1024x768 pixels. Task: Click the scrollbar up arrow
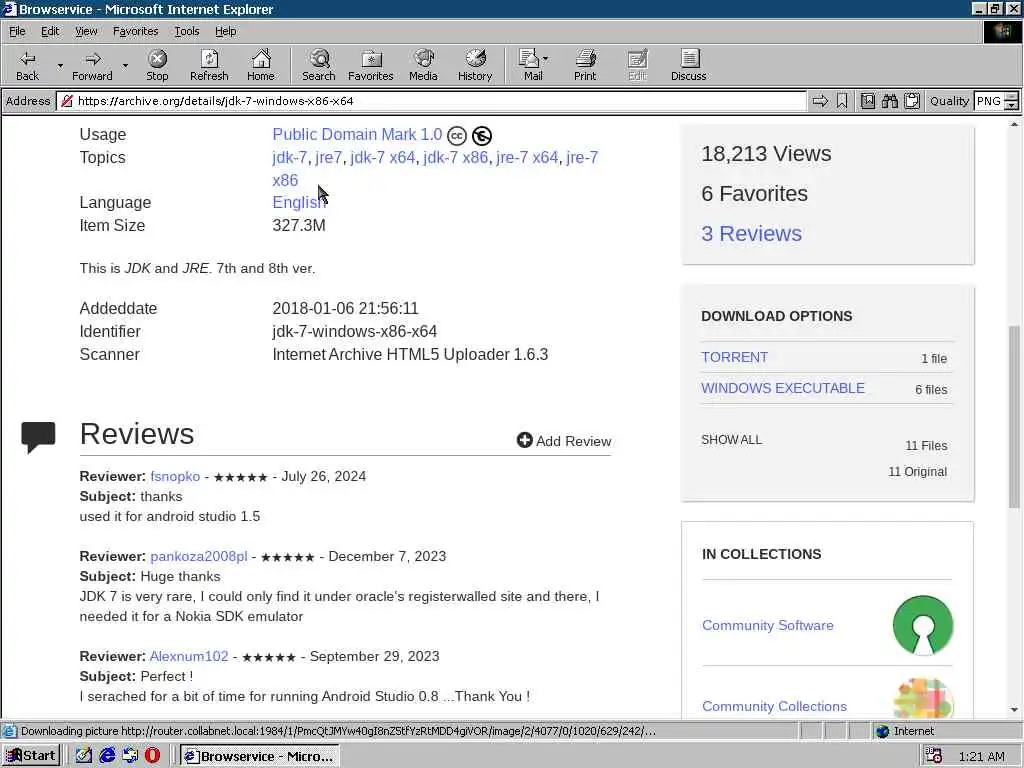[1014, 123]
